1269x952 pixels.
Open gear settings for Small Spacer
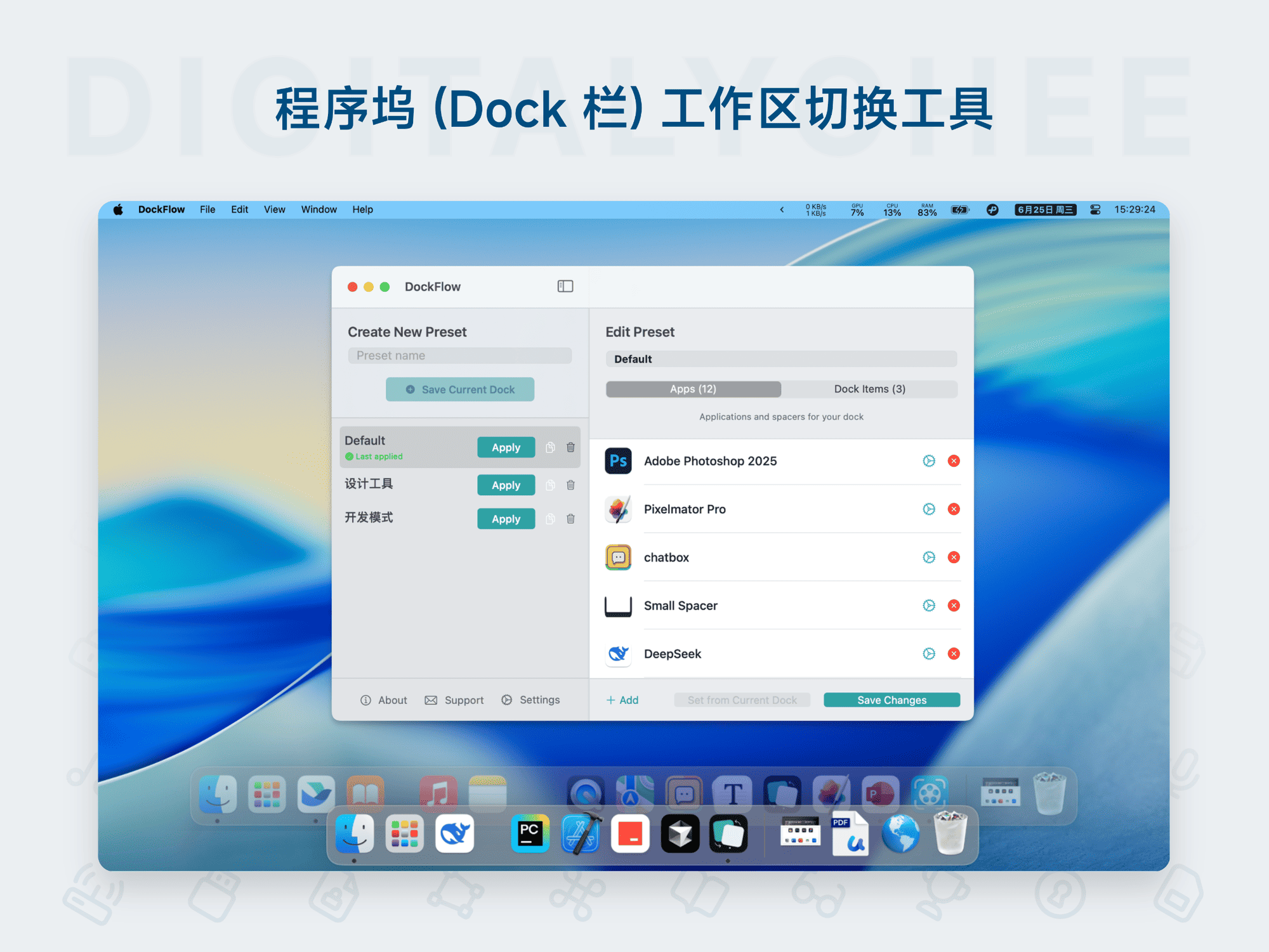929,606
